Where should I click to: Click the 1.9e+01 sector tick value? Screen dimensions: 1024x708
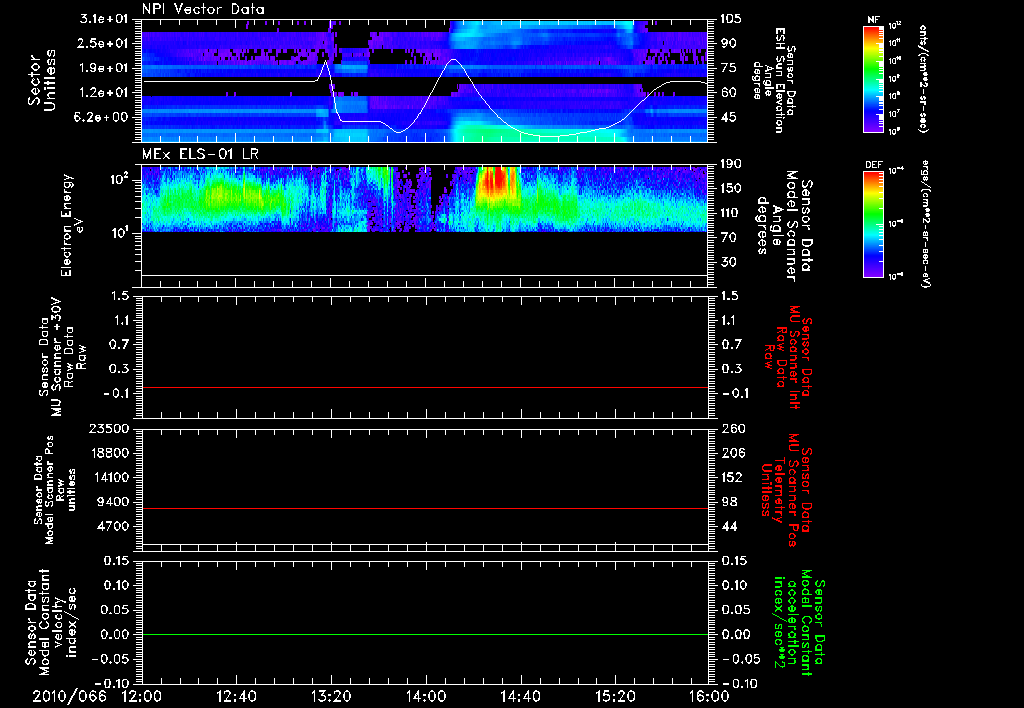point(104,68)
